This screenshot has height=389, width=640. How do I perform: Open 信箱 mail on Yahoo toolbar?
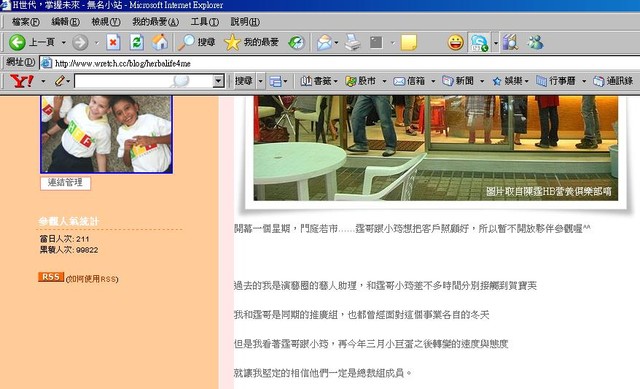[x=409, y=81]
